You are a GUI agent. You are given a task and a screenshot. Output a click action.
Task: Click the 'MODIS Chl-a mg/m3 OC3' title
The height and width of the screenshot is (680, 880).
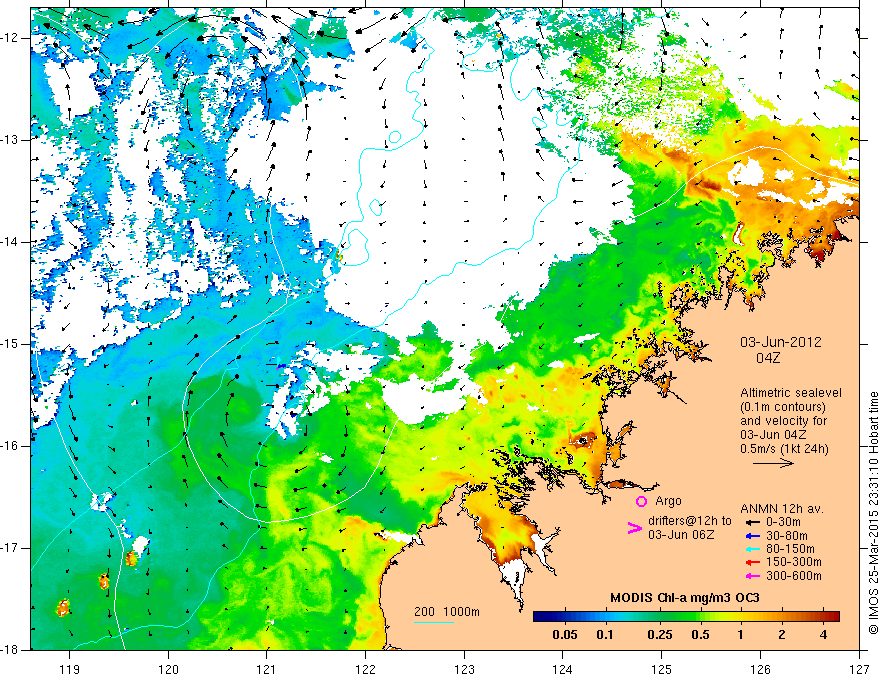pyautogui.click(x=685, y=598)
